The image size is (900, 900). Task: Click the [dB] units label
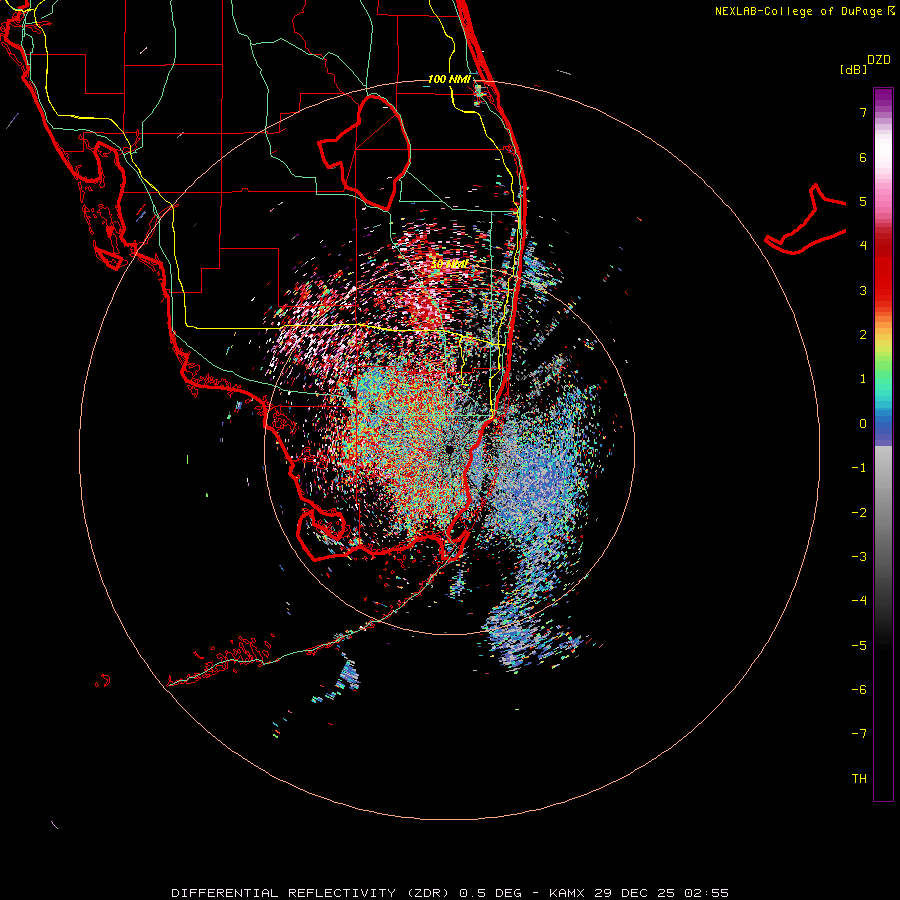pyautogui.click(x=854, y=69)
